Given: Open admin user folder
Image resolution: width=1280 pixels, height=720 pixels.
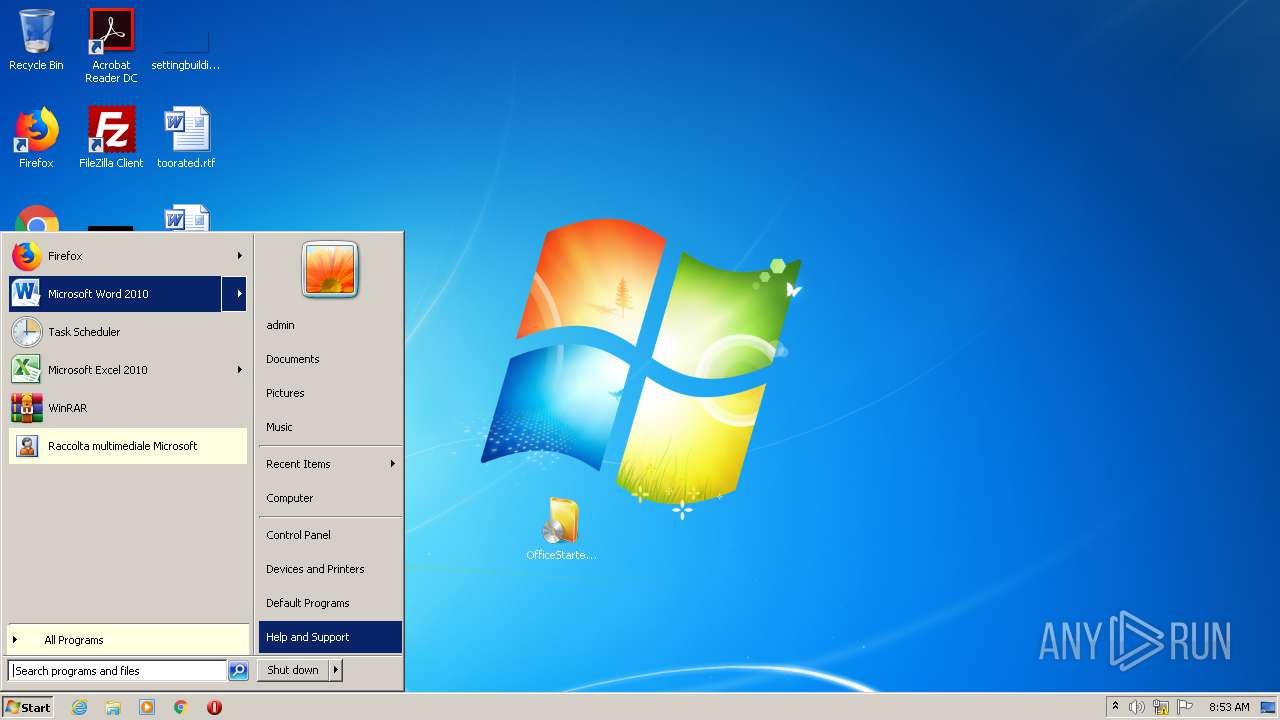Looking at the screenshot, I should click(x=330, y=325).
